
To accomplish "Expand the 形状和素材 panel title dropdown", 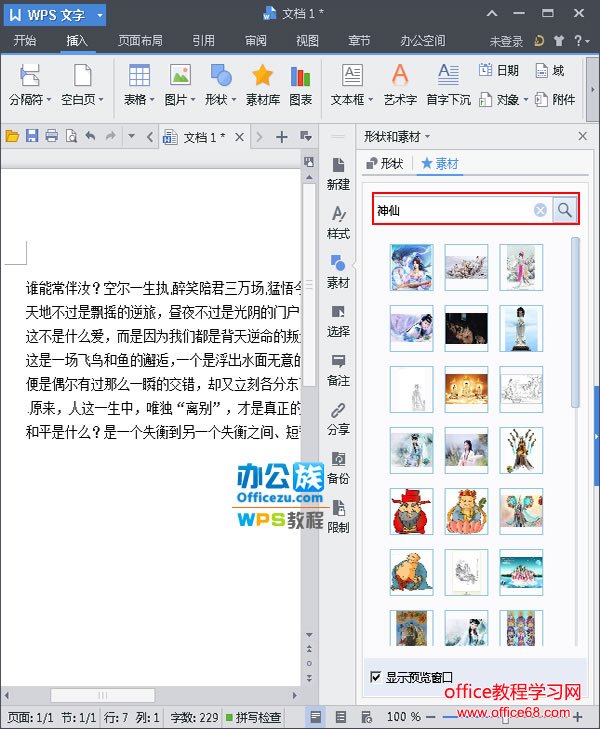I will pos(397,136).
